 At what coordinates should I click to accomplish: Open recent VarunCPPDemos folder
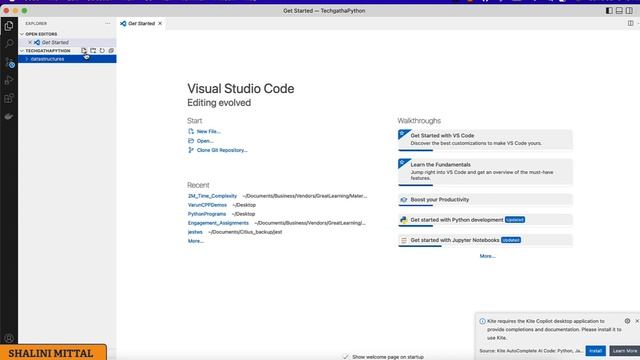point(207,205)
